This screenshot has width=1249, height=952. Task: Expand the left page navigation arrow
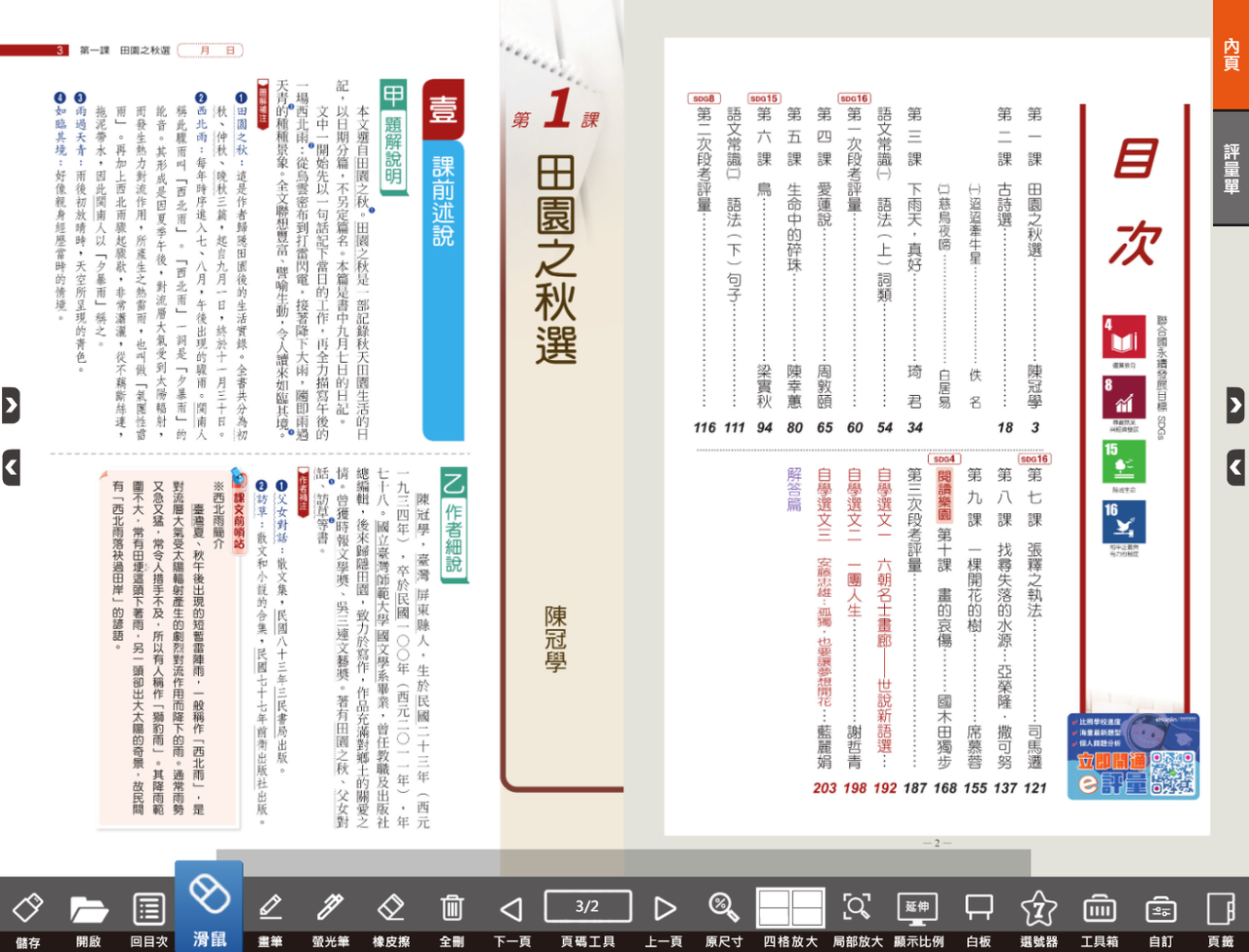tap(12, 406)
